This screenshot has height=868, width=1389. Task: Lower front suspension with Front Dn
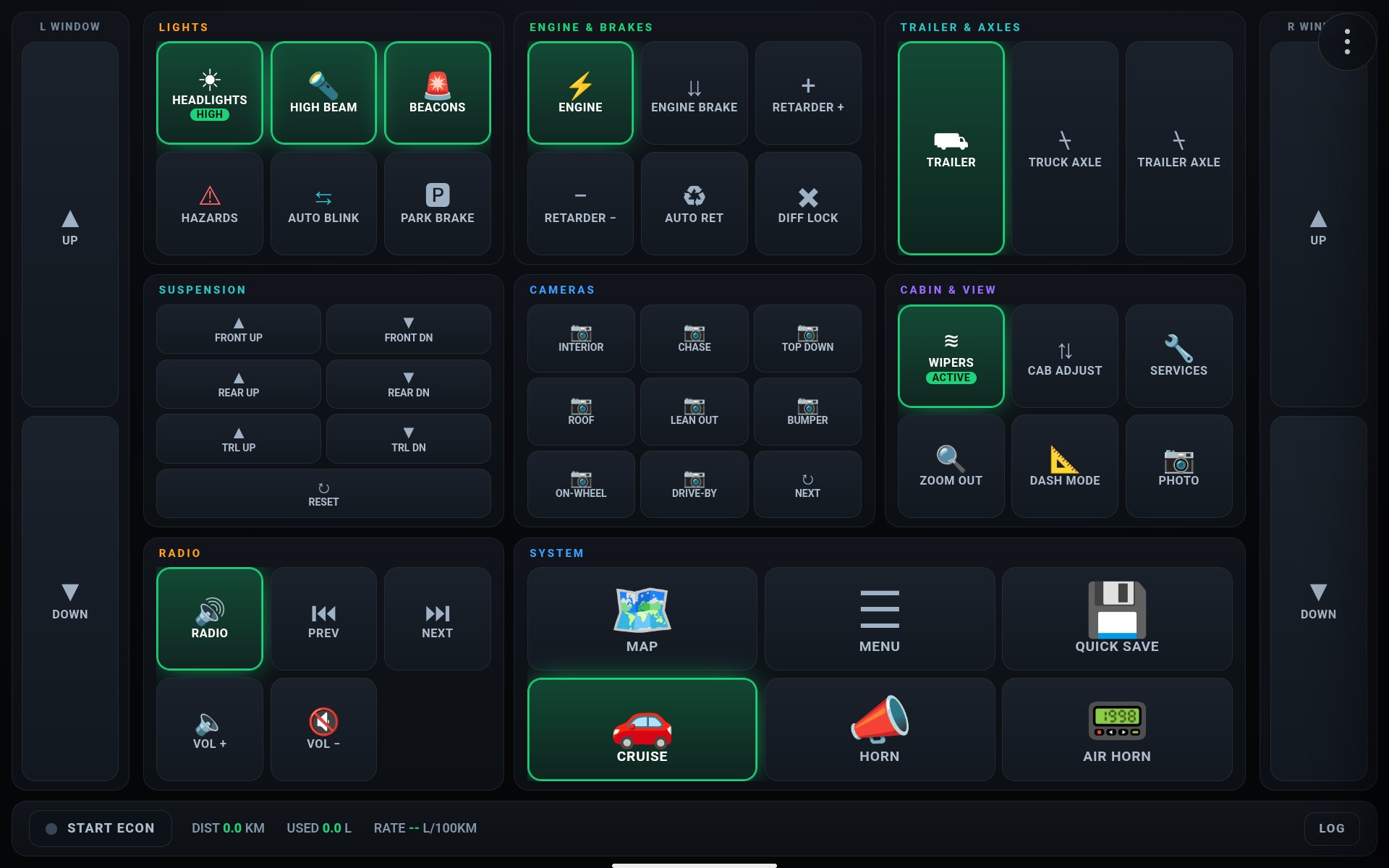[409, 329]
